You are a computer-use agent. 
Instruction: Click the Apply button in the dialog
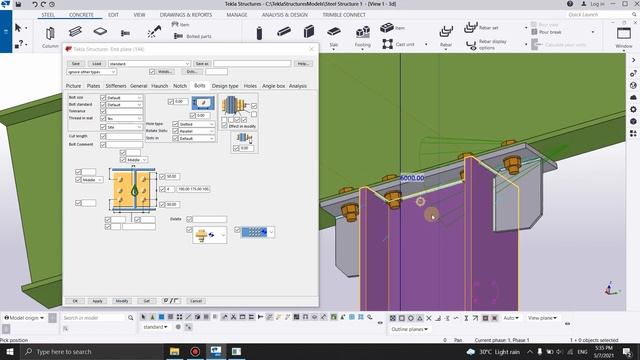pyautogui.click(x=97, y=301)
